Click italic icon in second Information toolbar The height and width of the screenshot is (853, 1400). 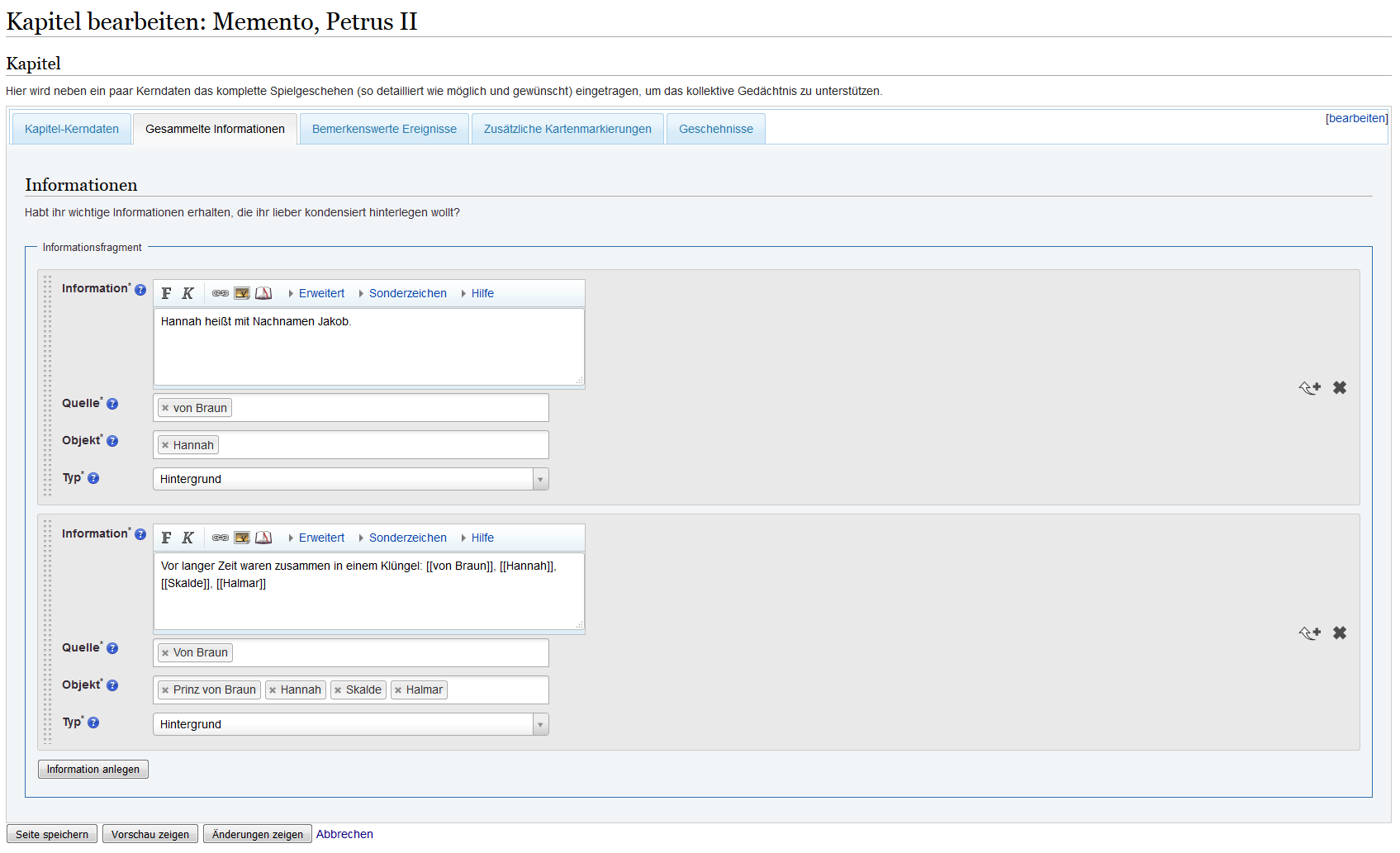coord(187,538)
